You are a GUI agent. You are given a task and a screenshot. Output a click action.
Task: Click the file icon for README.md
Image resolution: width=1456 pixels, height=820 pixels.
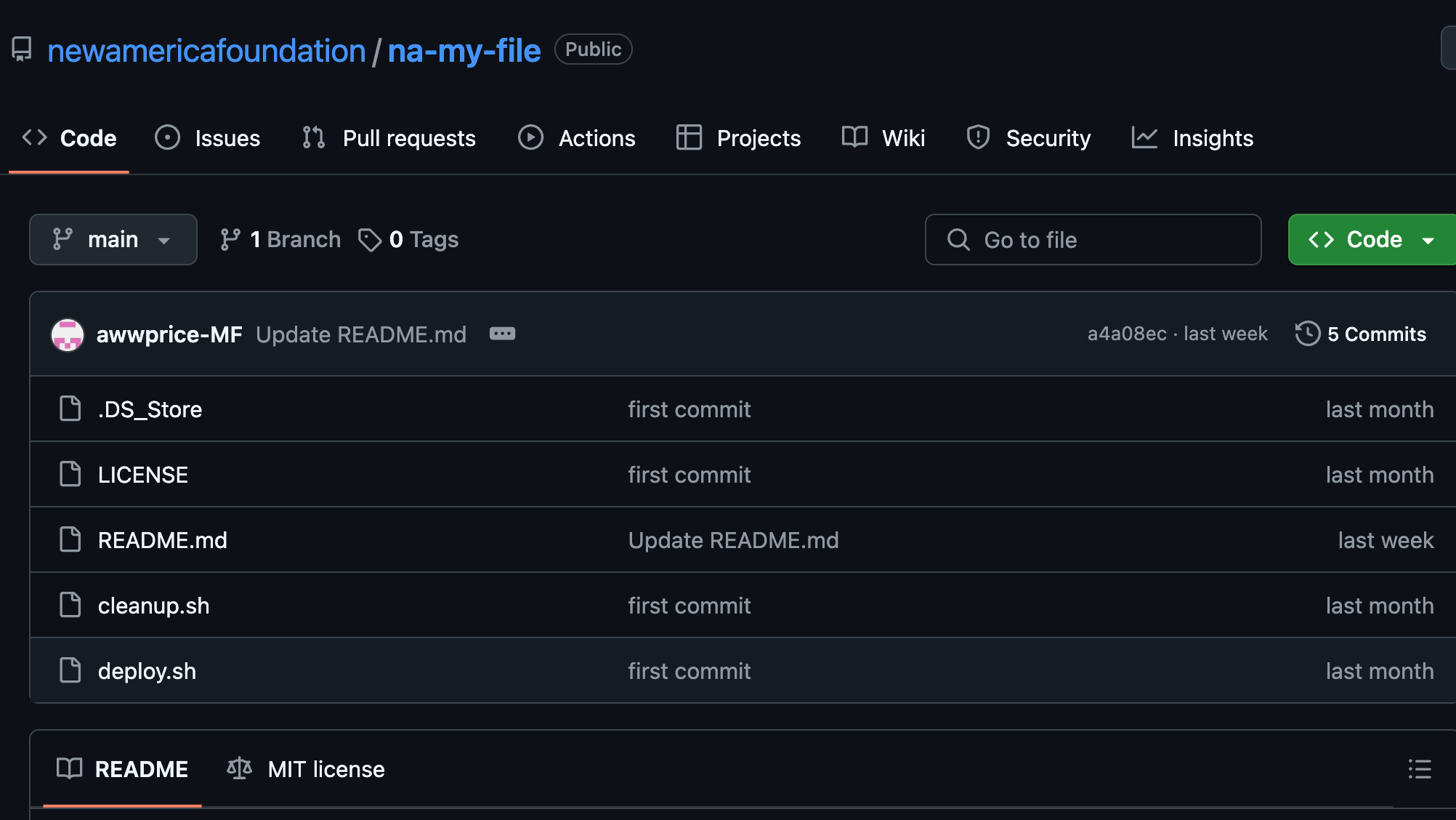[x=70, y=539]
